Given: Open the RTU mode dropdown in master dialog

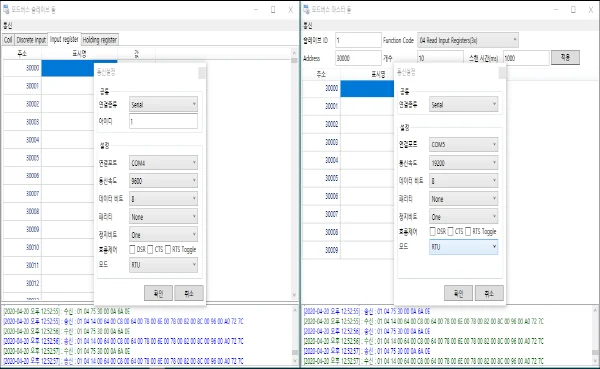Looking at the screenshot, I should 463,247.
